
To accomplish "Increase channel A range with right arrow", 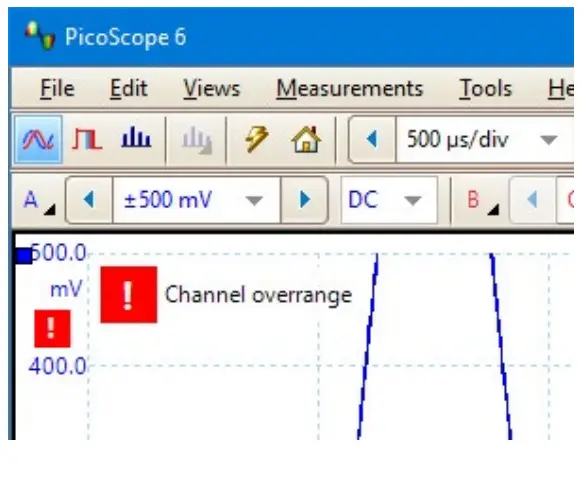I will (305, 200).
